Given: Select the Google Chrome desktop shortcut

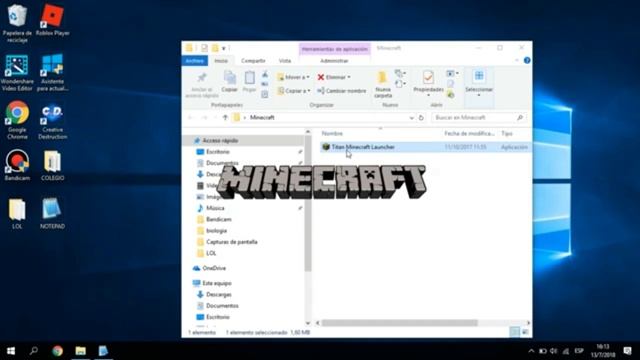Looking at the screenshot, I should click(17, 120).
